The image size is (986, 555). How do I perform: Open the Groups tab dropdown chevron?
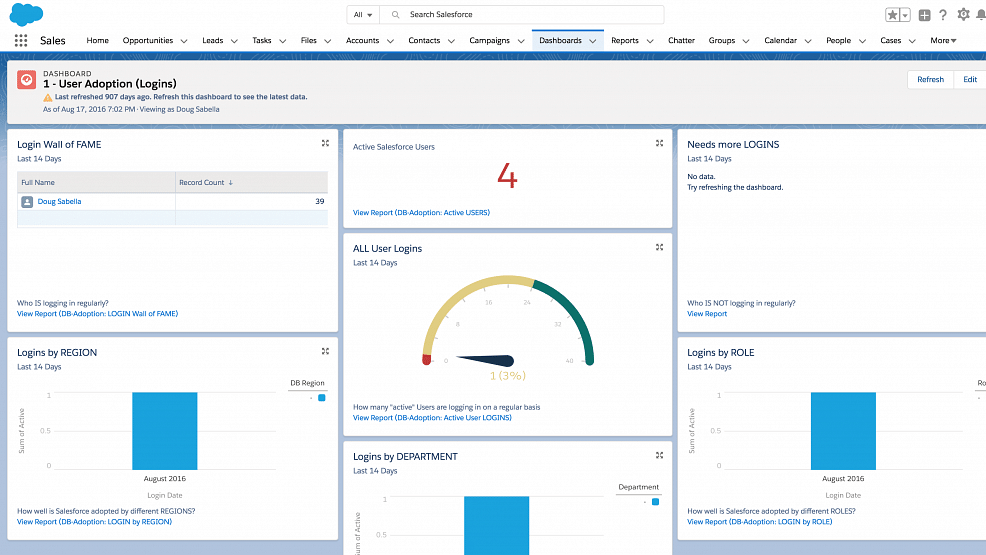(746, 41)
